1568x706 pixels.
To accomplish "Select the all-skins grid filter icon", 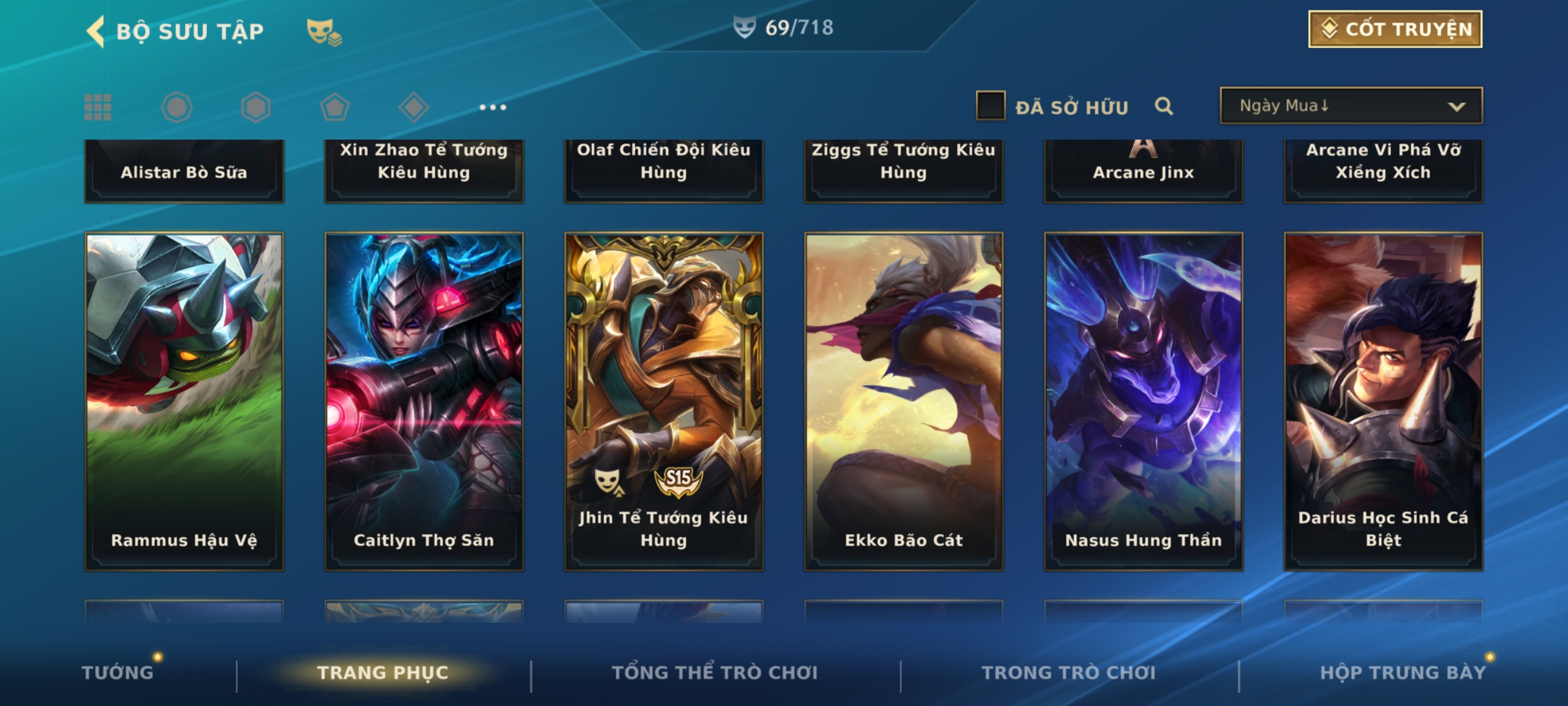I will [x=98, y=107].
